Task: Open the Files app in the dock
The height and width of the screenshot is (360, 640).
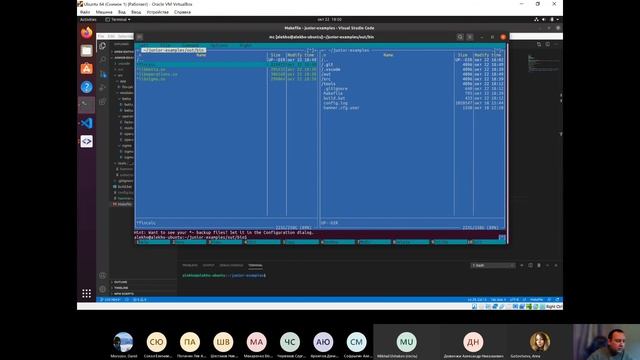Action: [87, 51]
